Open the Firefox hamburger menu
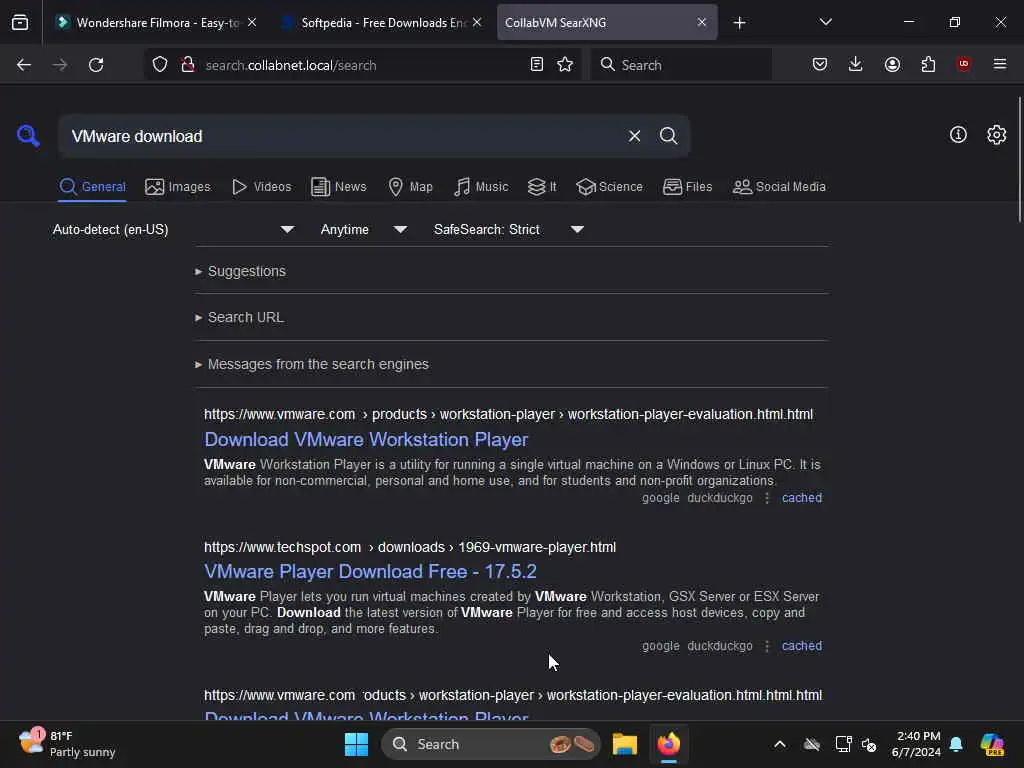The width and height of the screenshot is (1024, 768). pos(999,64)
